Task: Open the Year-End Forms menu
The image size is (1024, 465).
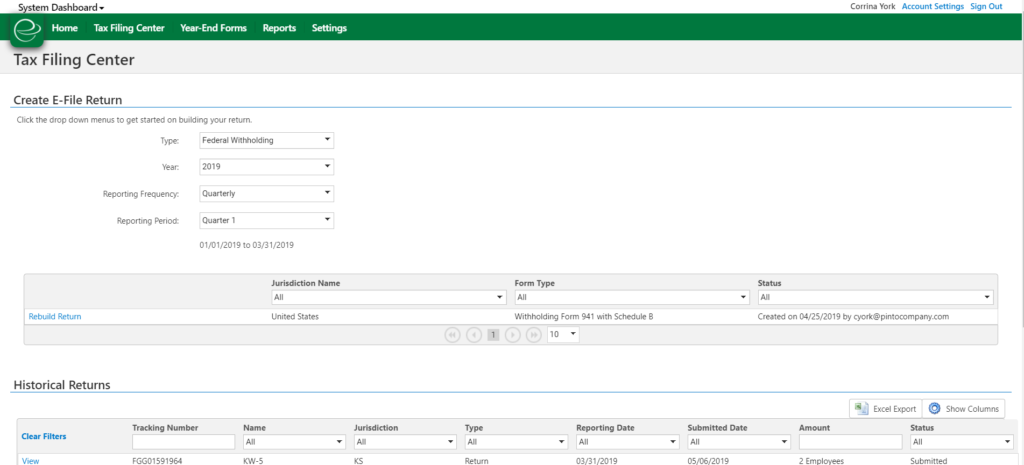Action: click(213, 28)
